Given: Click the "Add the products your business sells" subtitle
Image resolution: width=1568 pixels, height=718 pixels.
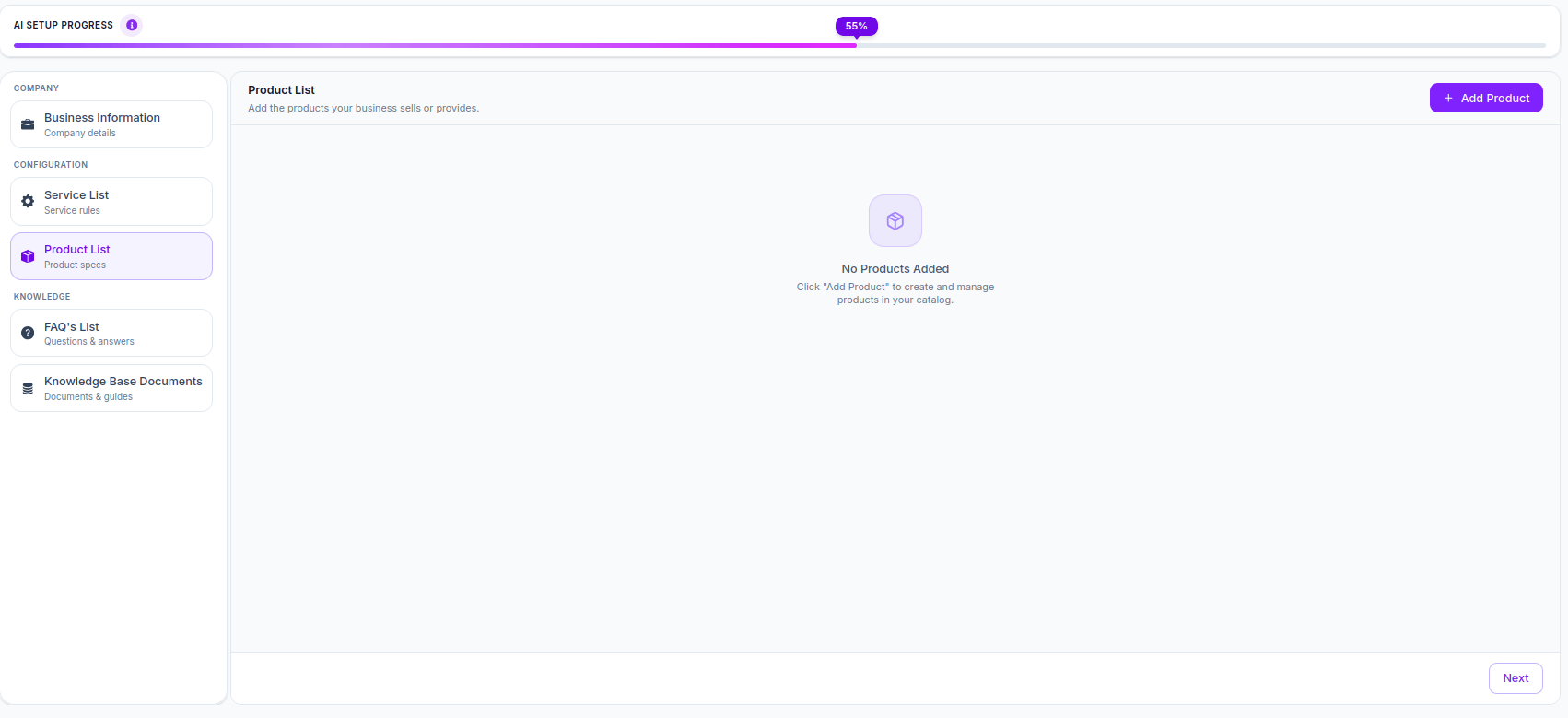Looking at the screenshot, I should point(363,108).
